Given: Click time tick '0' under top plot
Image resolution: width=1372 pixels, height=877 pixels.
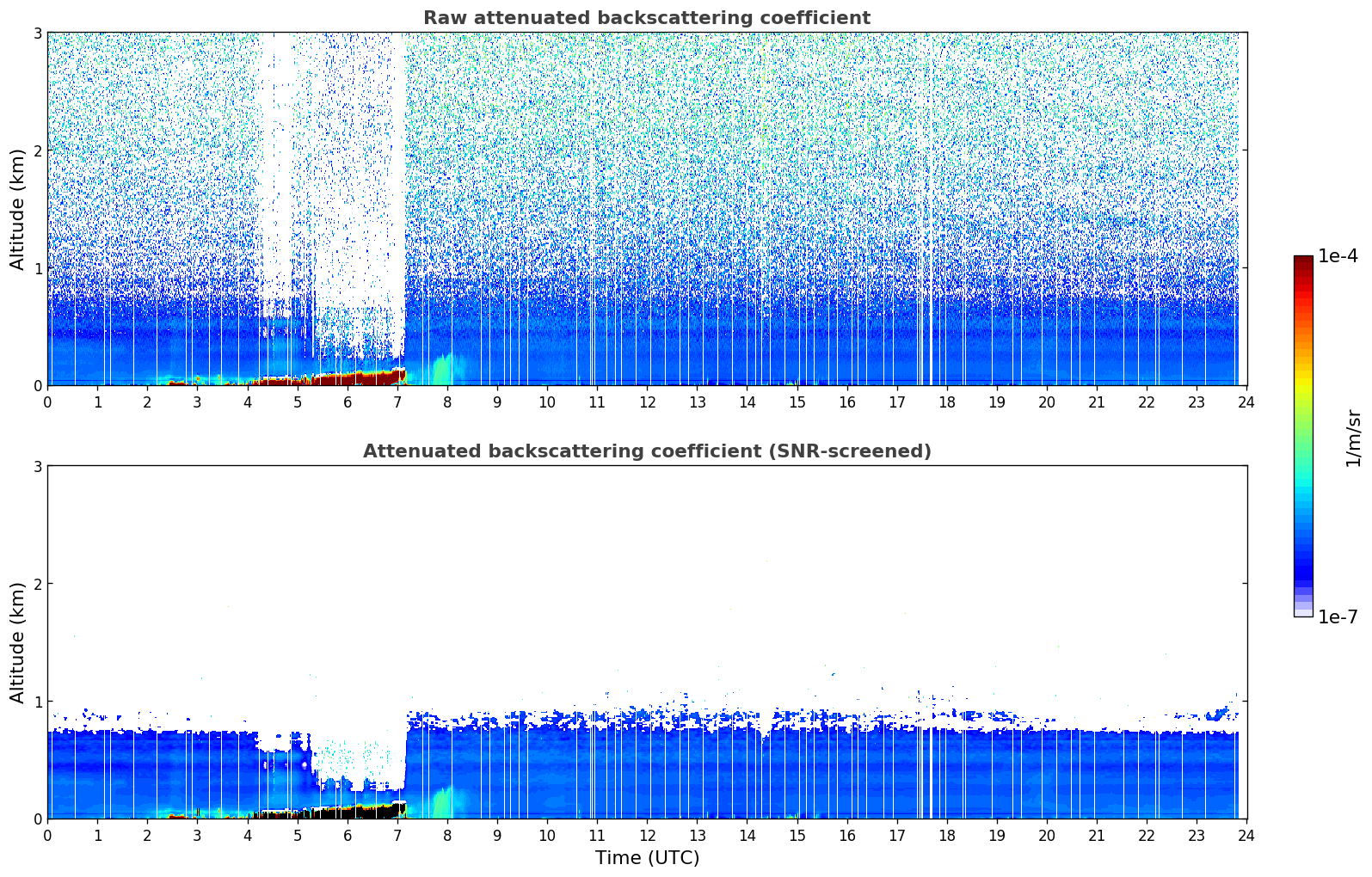Looking at the screenshot, I should coord(47,402).
